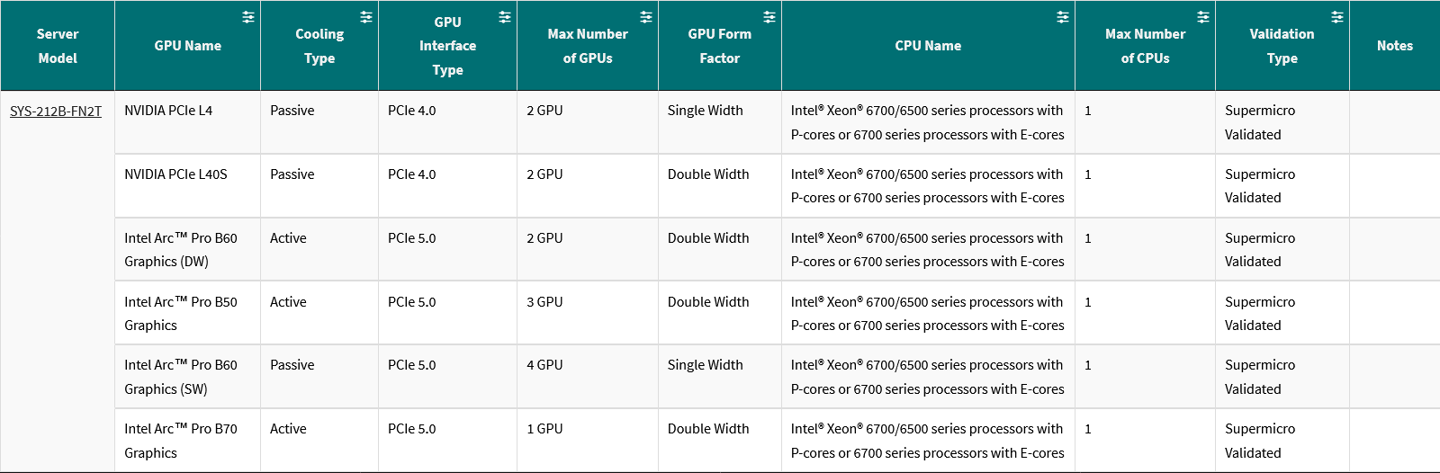Open the GPU Form Factor filter icon
Screen dimensions: 1440x473
(769, 17)
